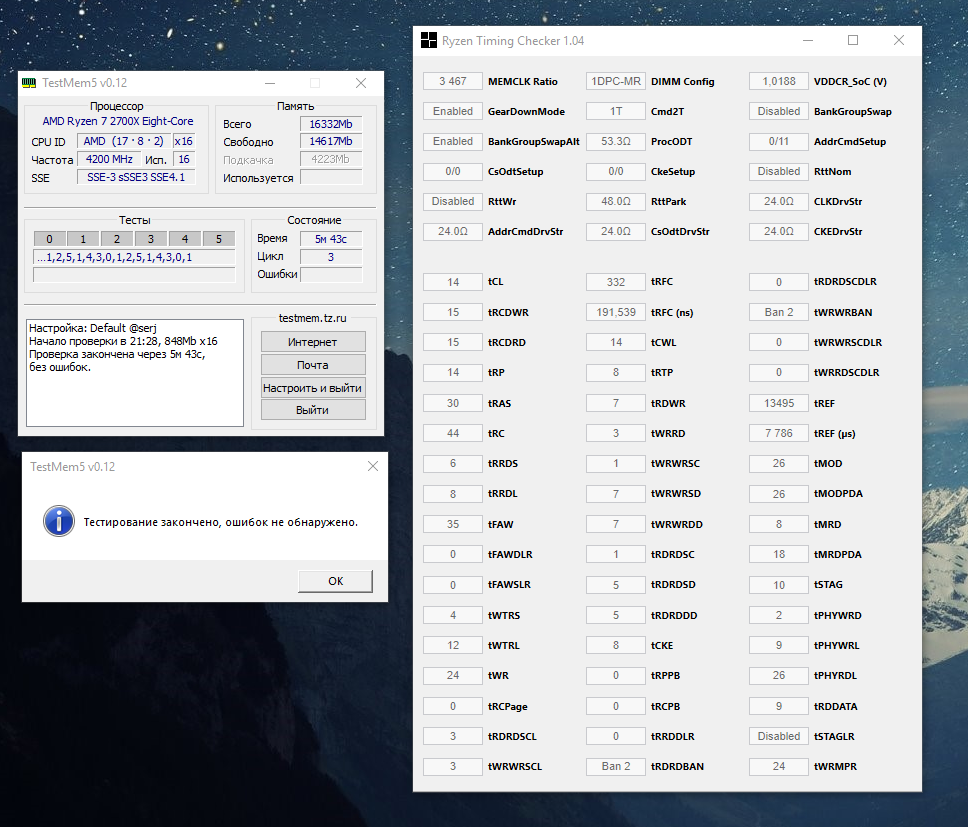Click the ProcODT value 53.3Ω
The width and height of the screenshot is (968, 827).
615,141
